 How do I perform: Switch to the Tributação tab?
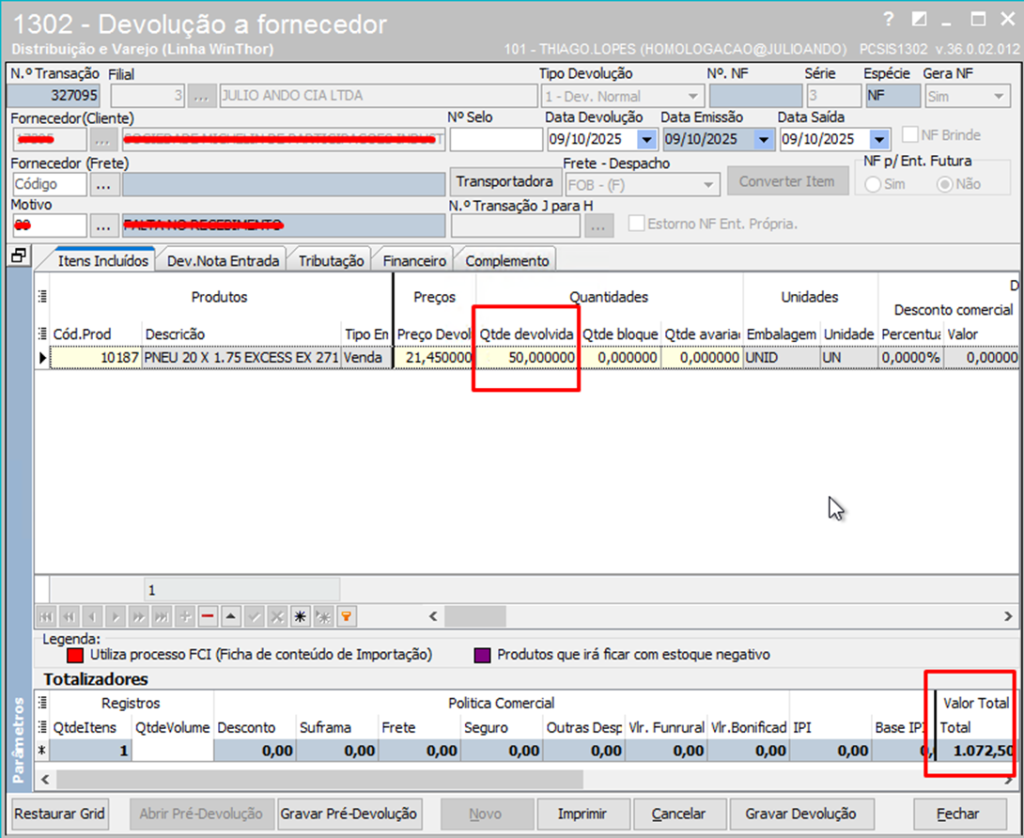coord(331,261)
